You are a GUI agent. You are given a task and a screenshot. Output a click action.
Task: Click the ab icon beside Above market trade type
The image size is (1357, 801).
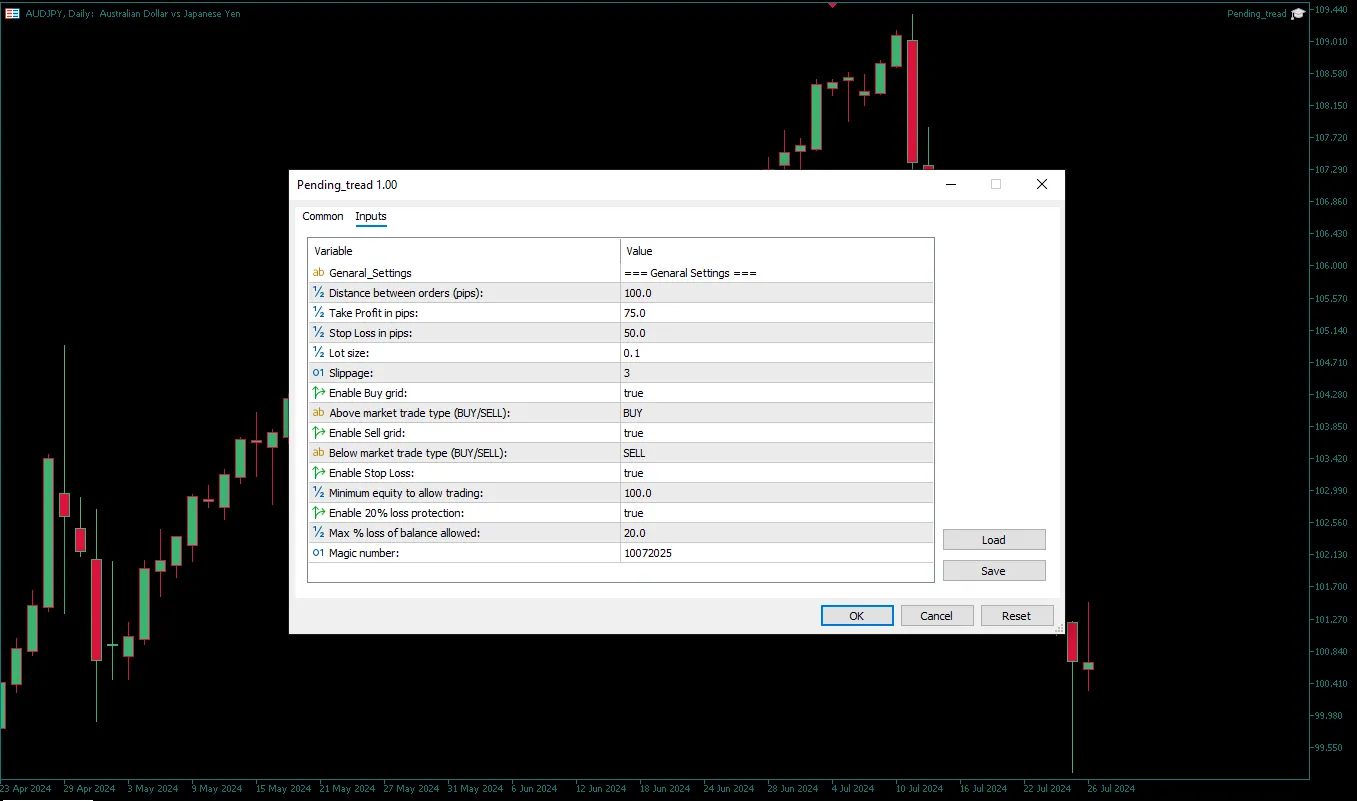click(x=318, y=412)
